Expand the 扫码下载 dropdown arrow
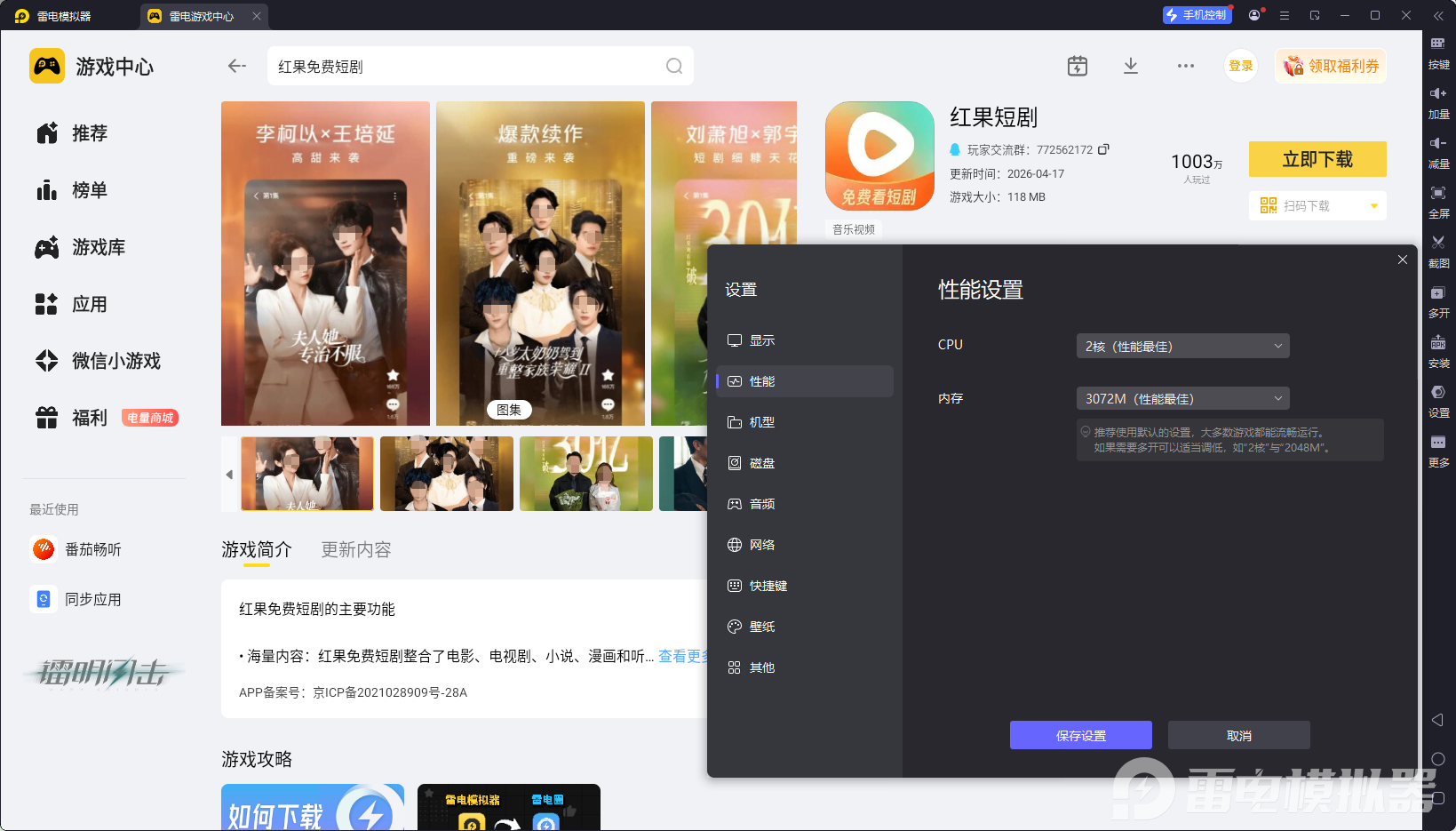Viewport: 1456px width, 831px height. (x=1373, y=206)
